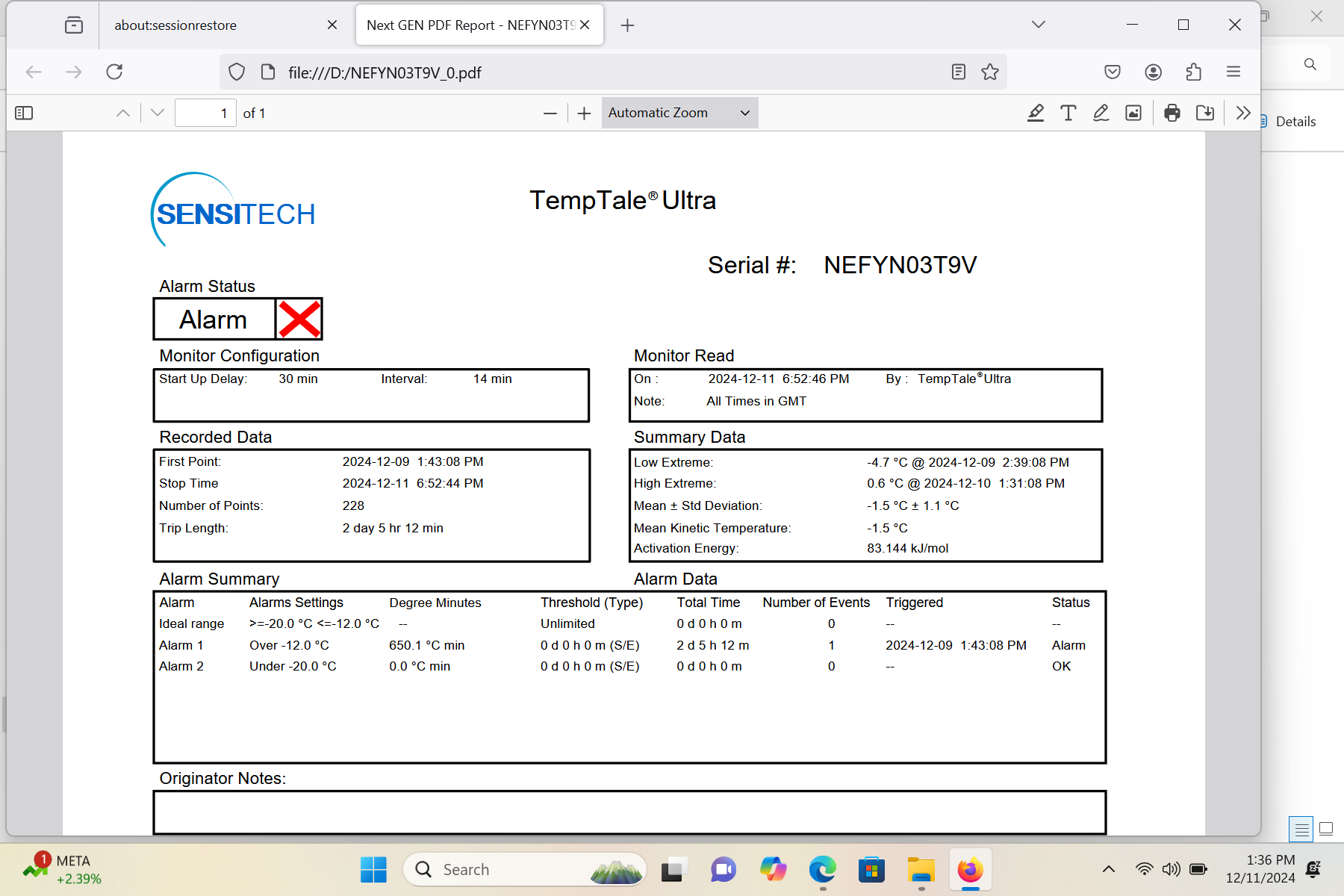The image size is (1344, 896).
Task: Bookmark this page with star
Action: pos(990,72)
